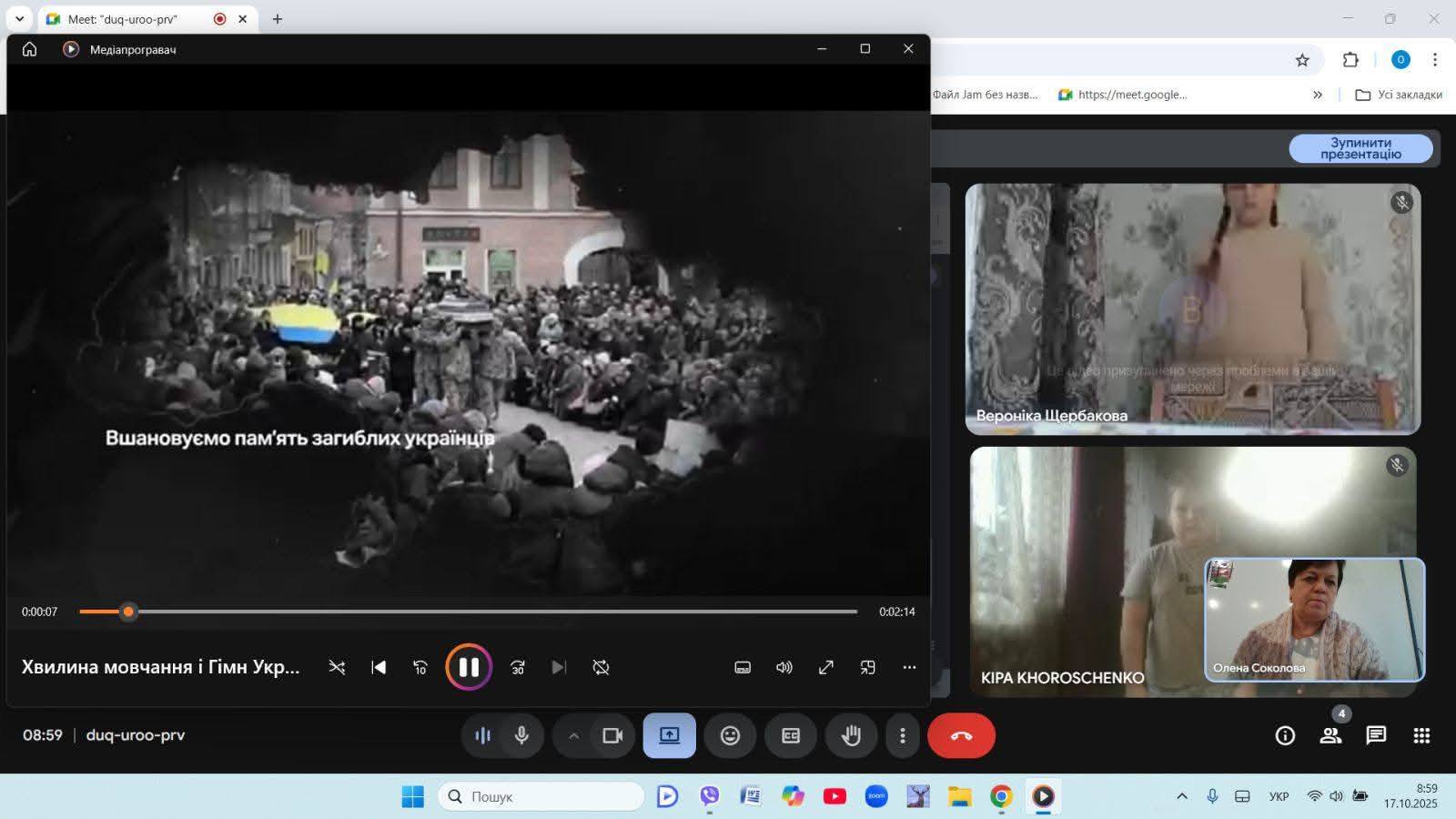Expand camera settings chevron in Meet
This screenshot has height=819, width=1456.
573,735
